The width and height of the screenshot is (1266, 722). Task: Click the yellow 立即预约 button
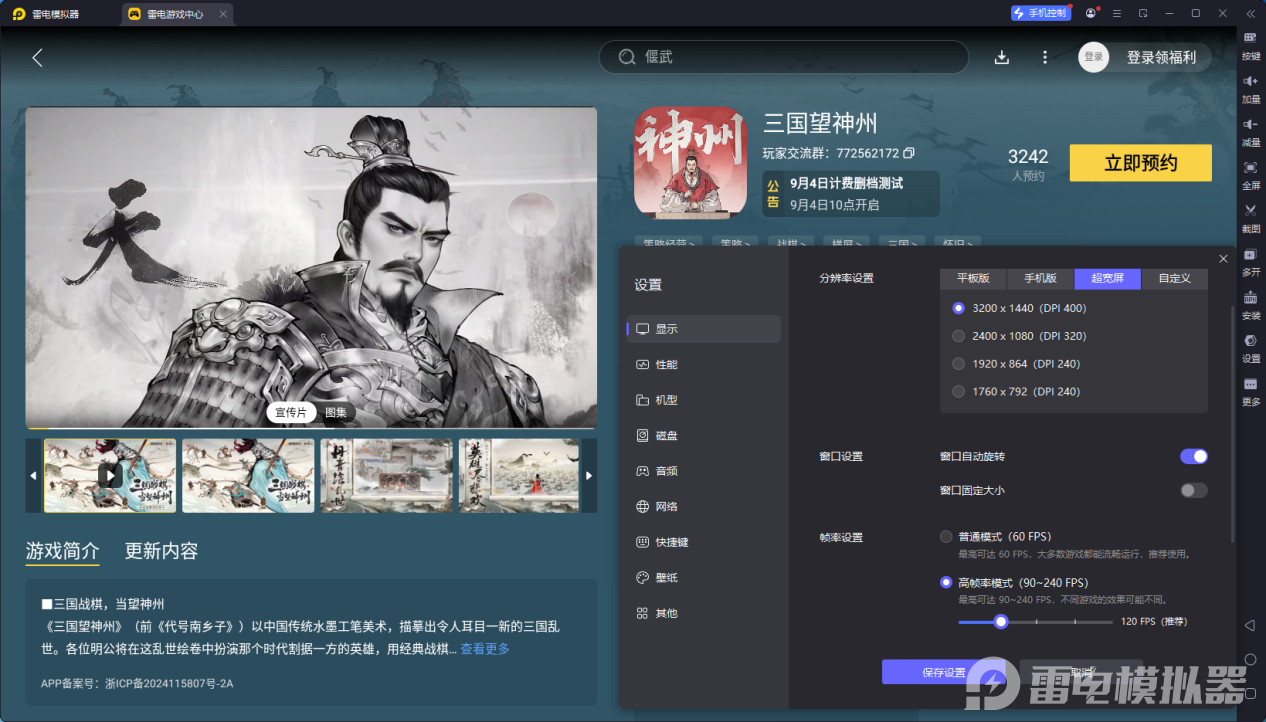pyautogui.click(x=1140, y=163)
